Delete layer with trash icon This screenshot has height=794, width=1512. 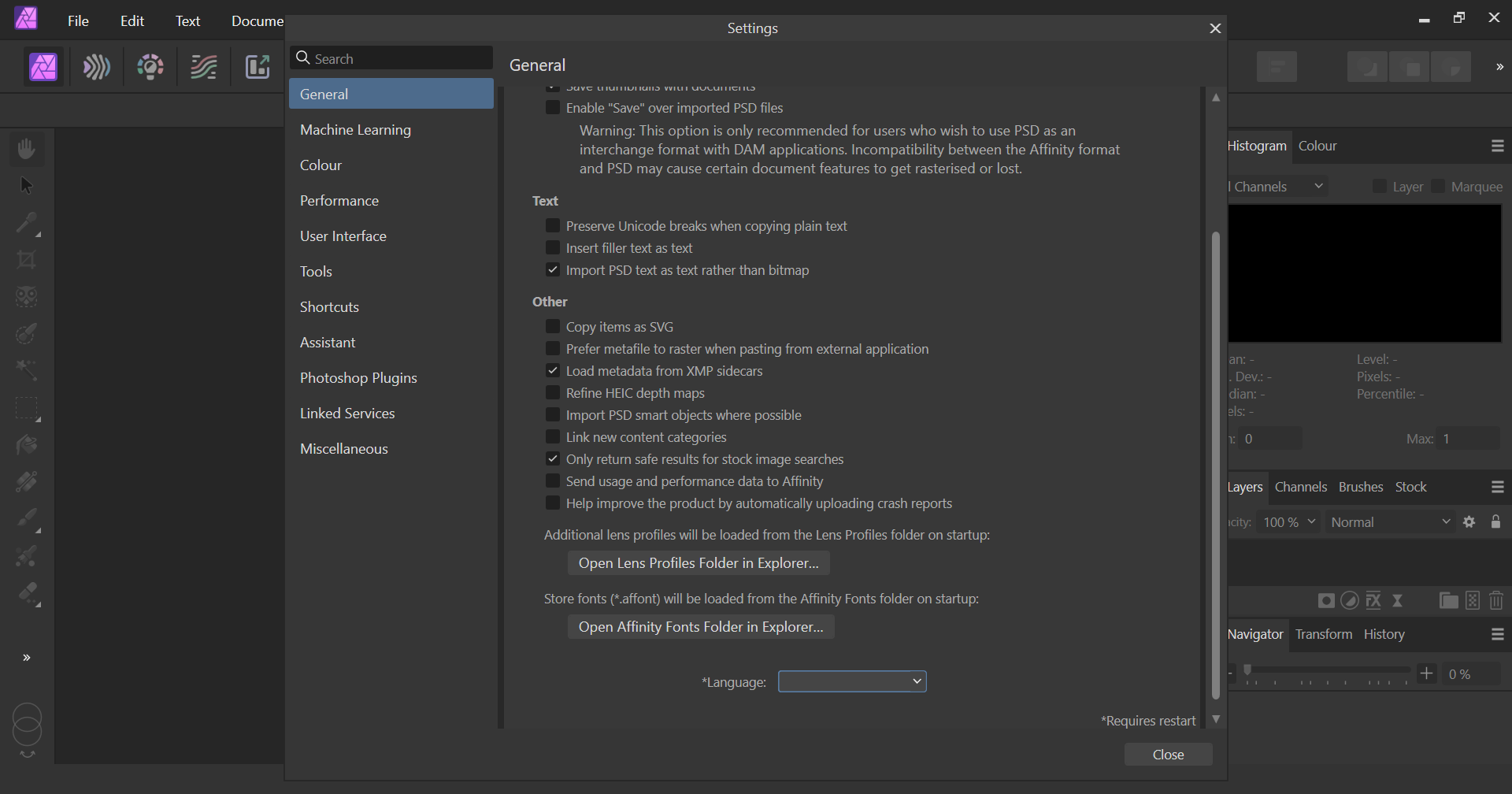(1496, 601)
